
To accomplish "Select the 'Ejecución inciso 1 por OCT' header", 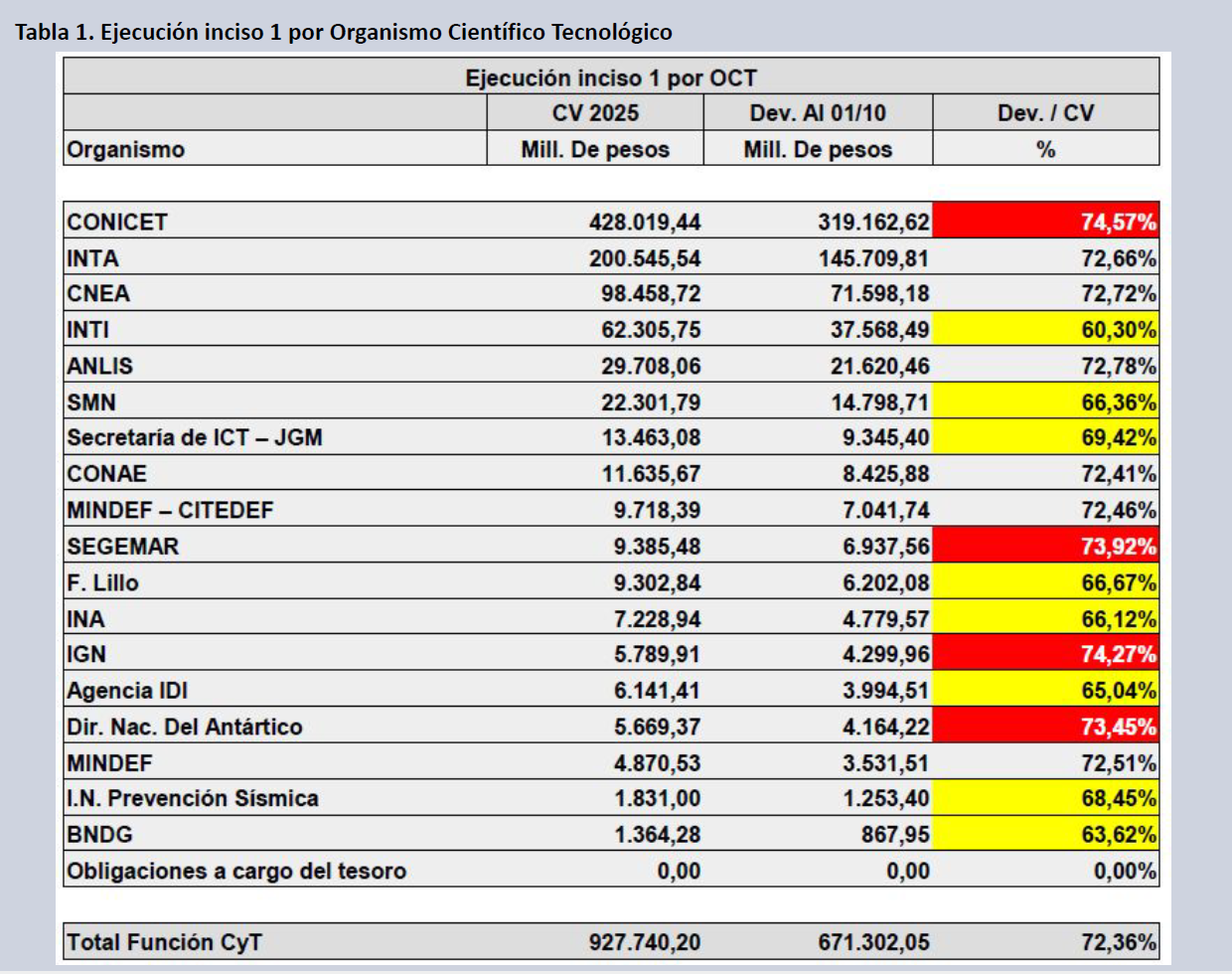I will coord(611,78).
